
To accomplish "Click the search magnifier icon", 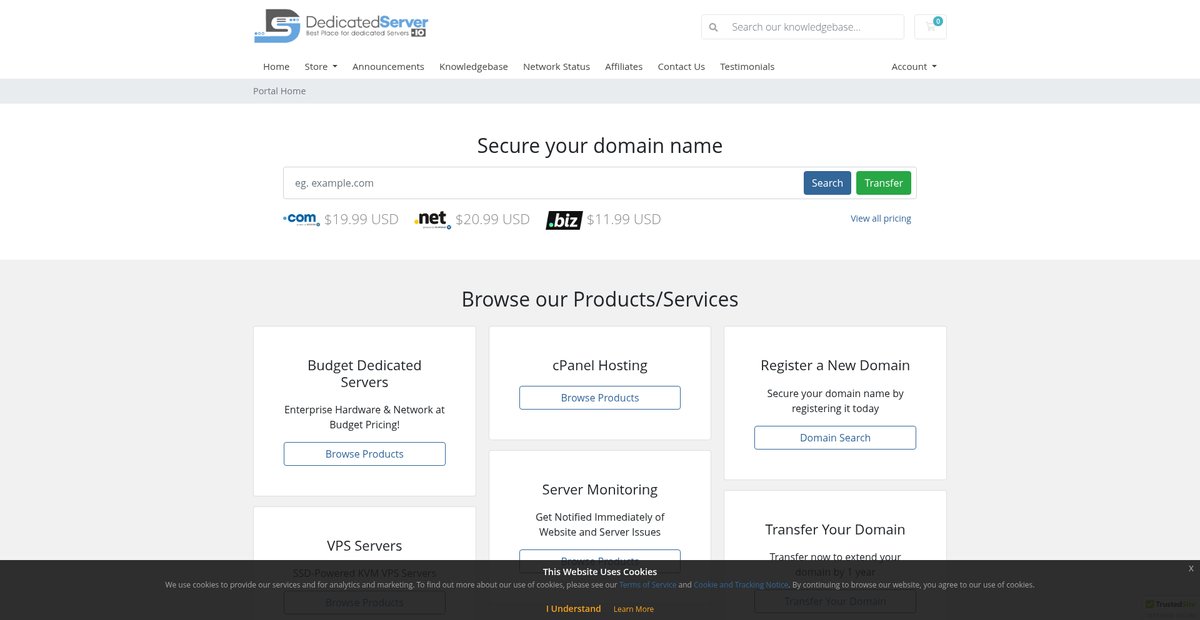I will 713,27.
